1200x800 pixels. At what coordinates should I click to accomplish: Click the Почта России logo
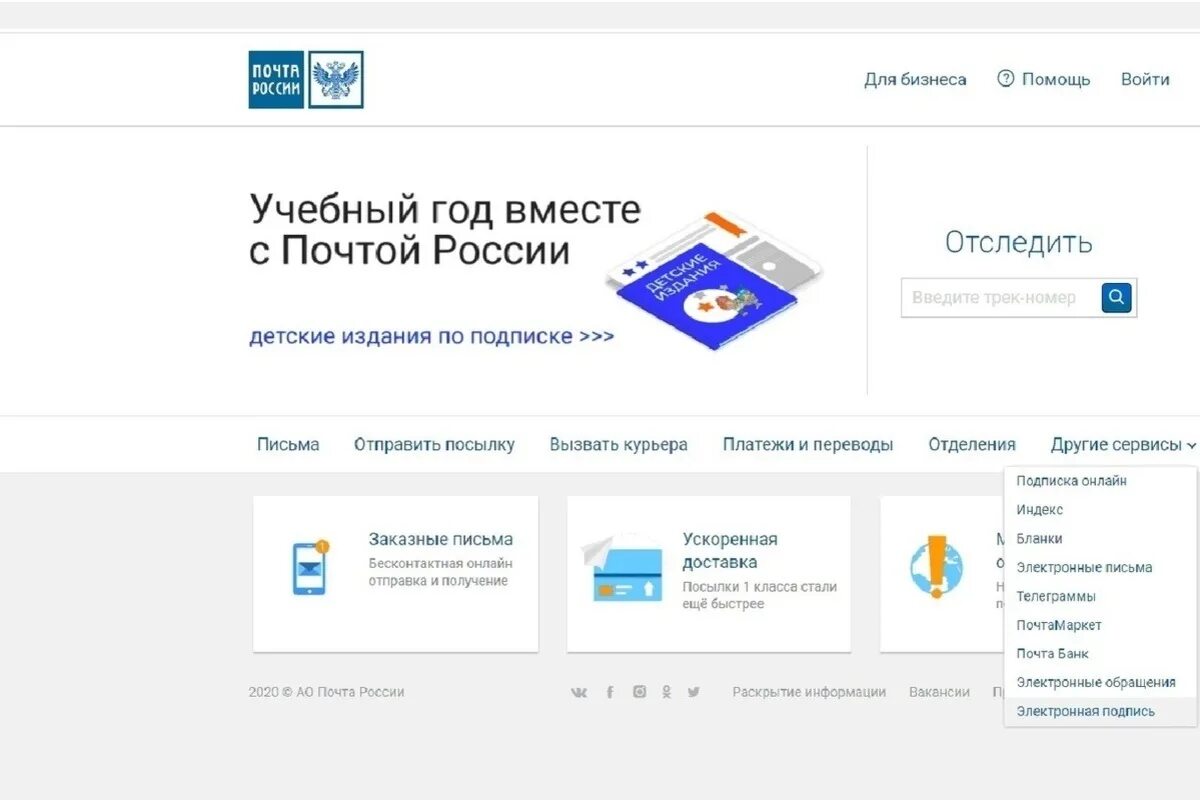pos(306,79)
